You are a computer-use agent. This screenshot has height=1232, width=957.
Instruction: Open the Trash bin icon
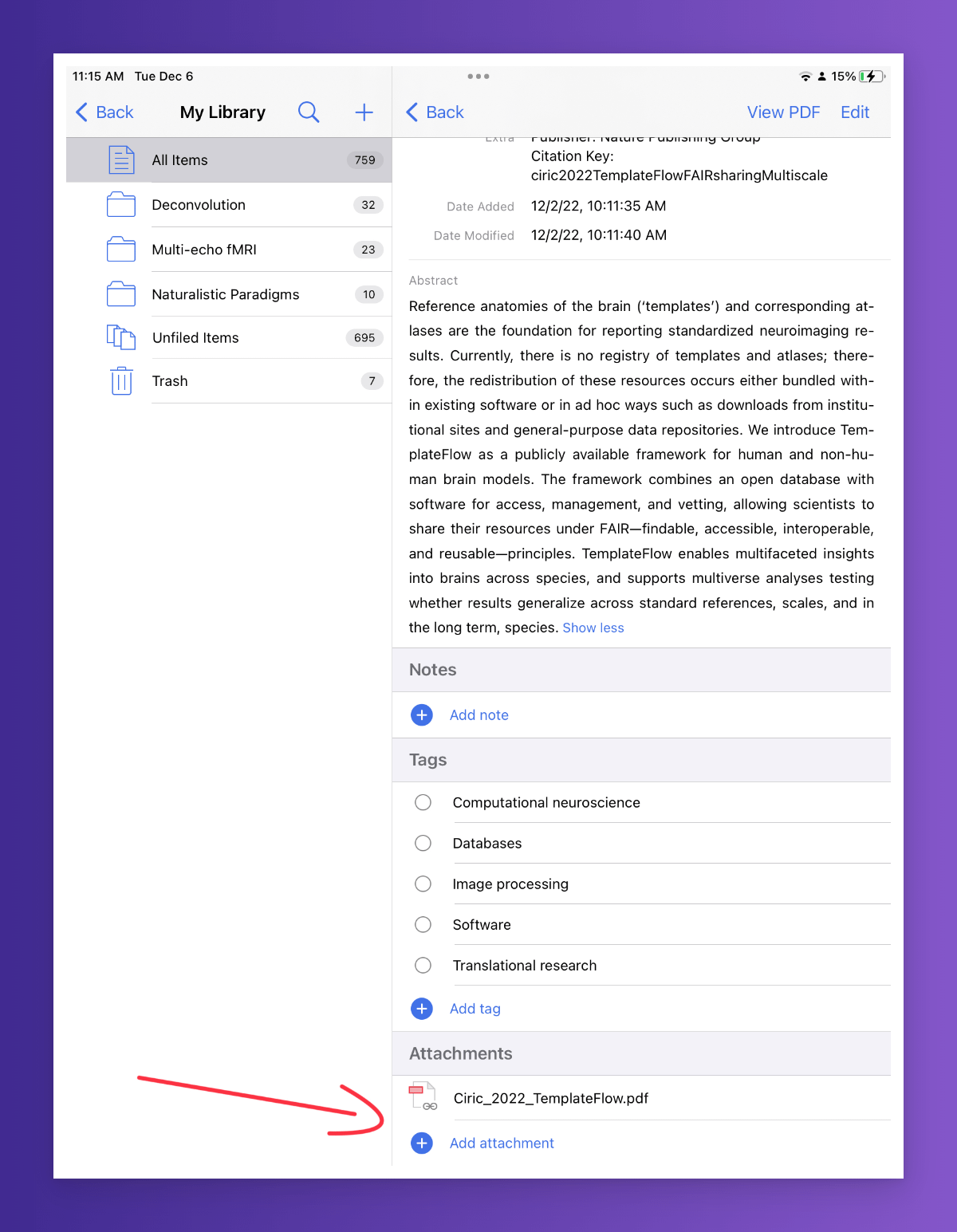pyautogui.click(x=121, y=381)
